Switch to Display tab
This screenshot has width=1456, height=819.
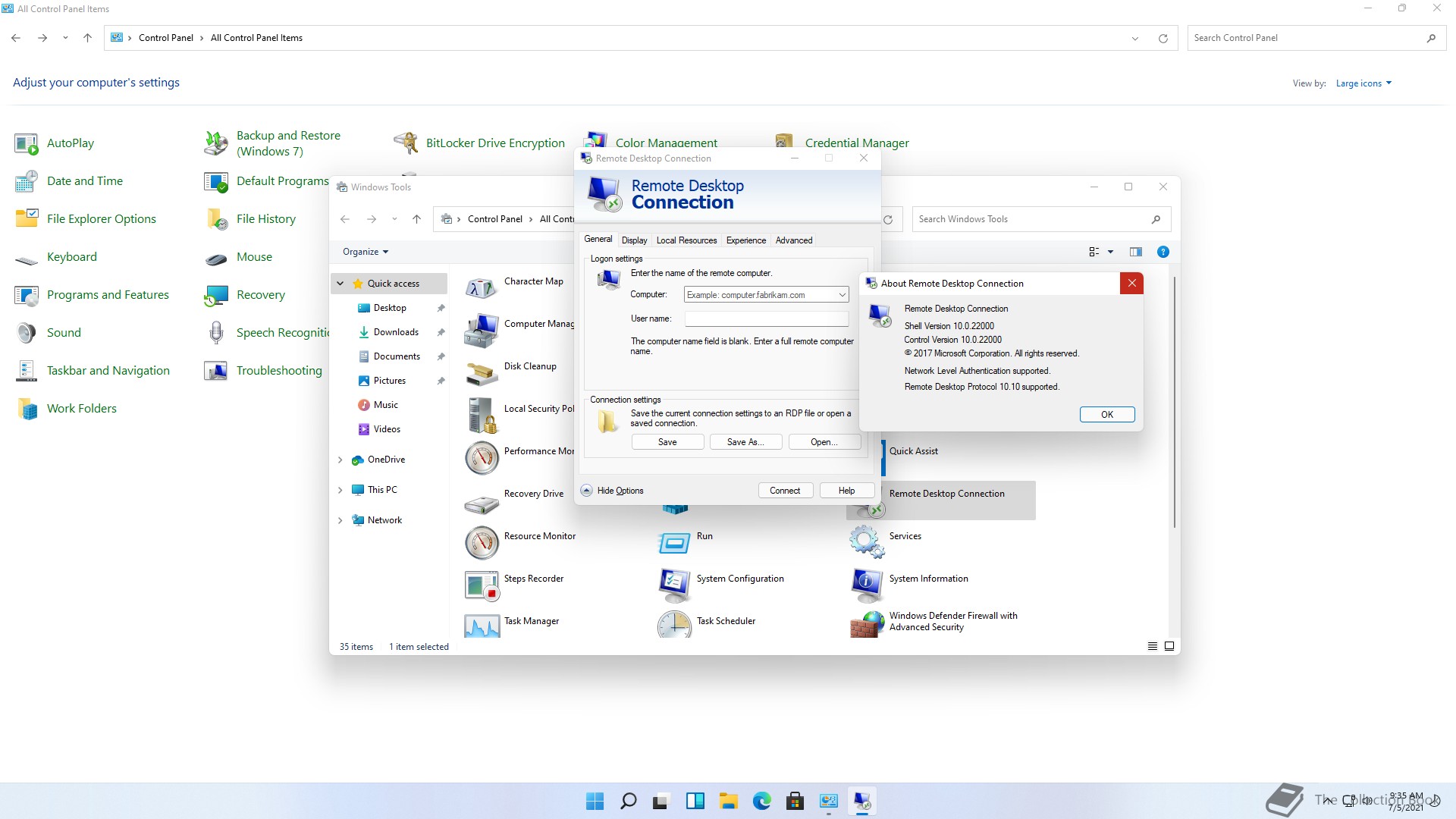(x=634, y=240)
